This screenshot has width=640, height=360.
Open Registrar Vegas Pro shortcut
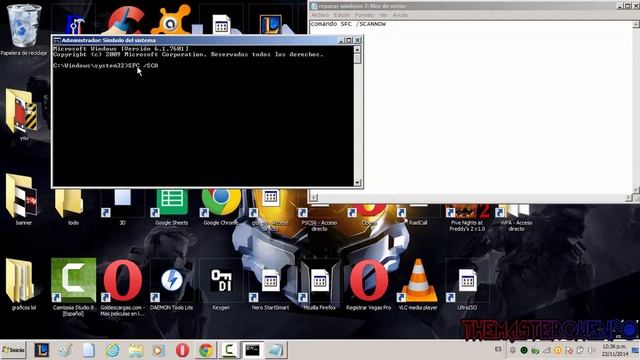[369, 281]
